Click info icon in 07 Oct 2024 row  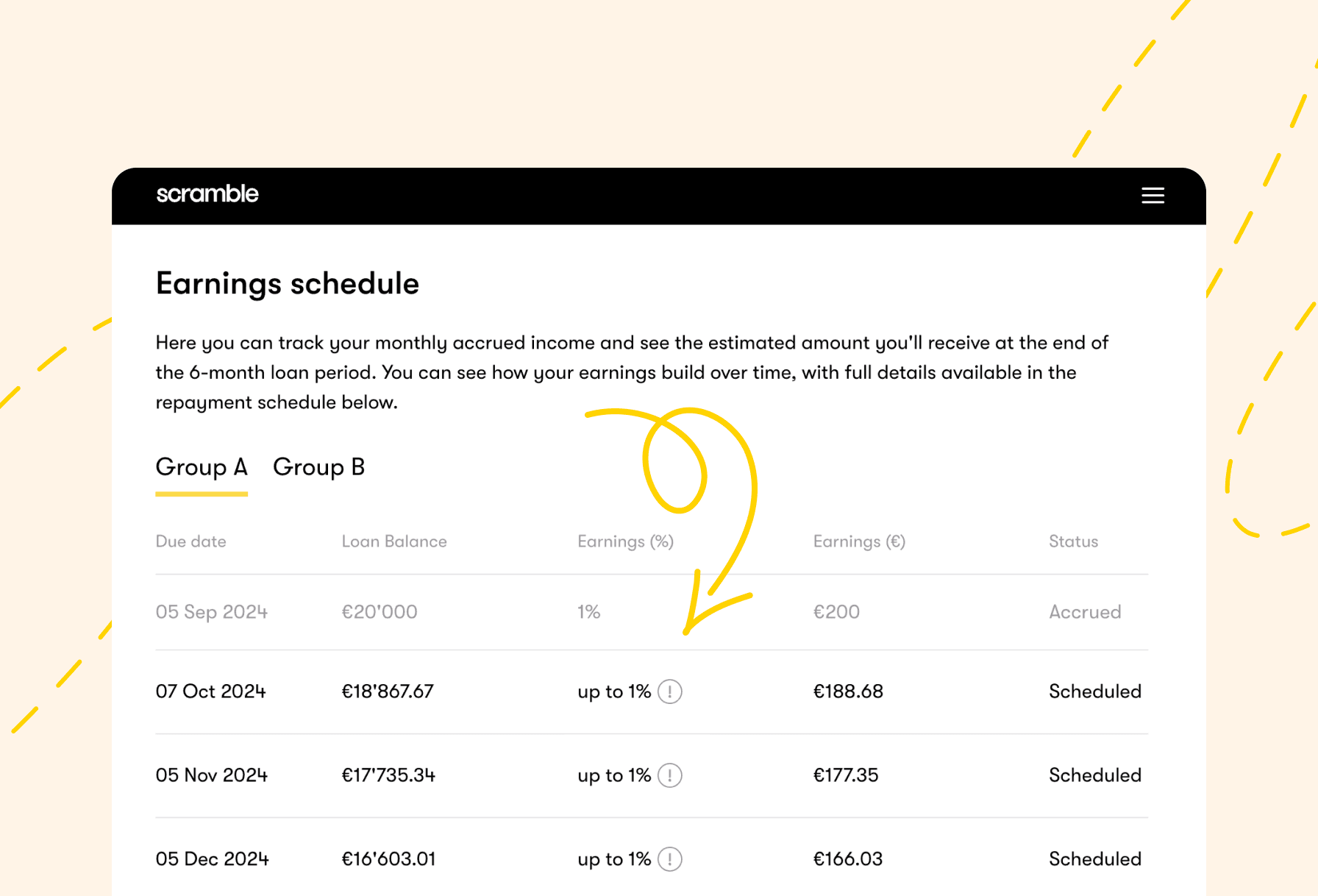pyautogui.click(x=669, y=691)
